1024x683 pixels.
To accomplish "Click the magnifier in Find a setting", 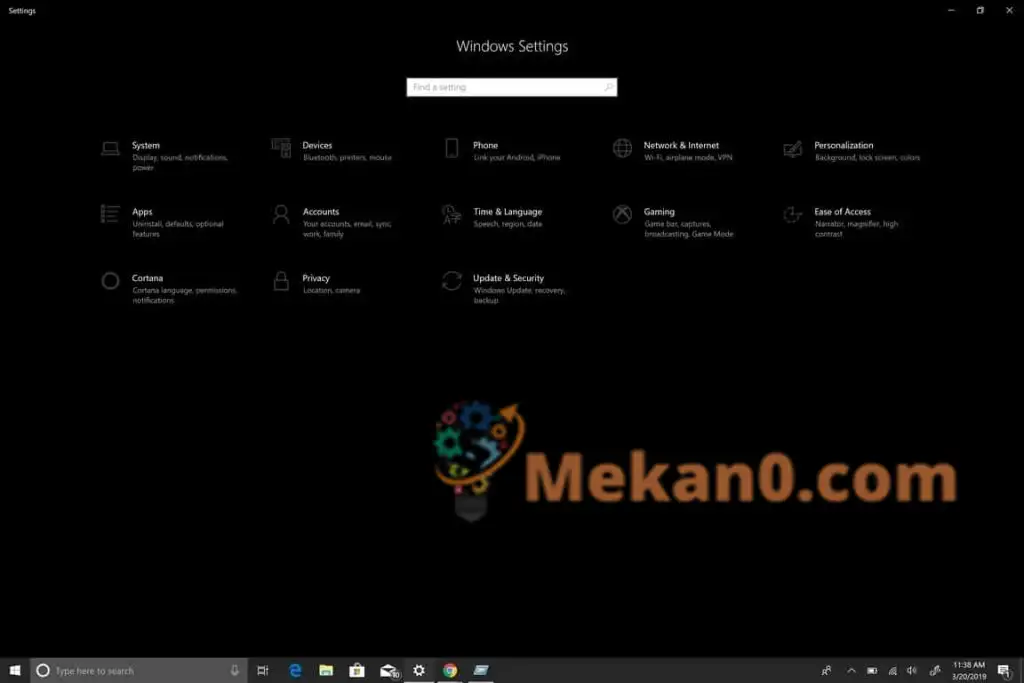I will pos(608,87).
